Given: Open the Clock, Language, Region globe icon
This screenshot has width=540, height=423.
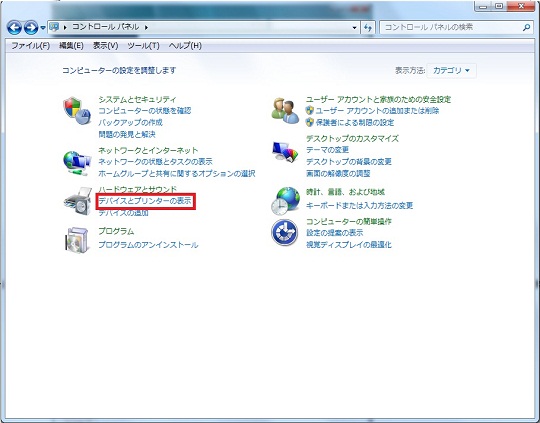Looking at the screenshot, I should pos(285,201).
